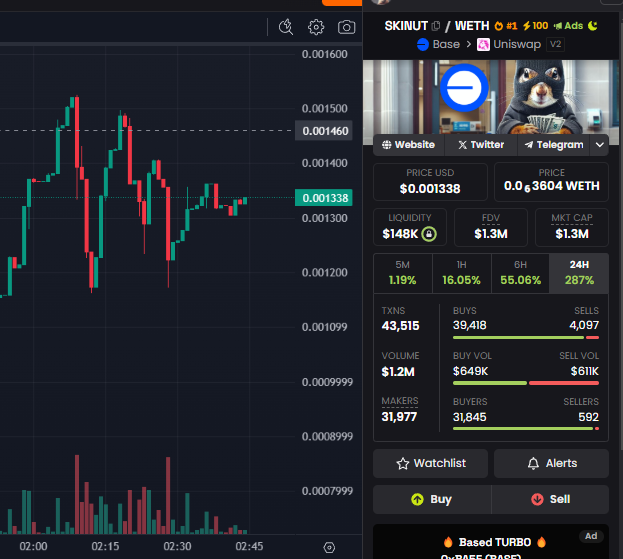Click the V2 version badge
This screenshot has width=623, height=559.
pos(555,44)
